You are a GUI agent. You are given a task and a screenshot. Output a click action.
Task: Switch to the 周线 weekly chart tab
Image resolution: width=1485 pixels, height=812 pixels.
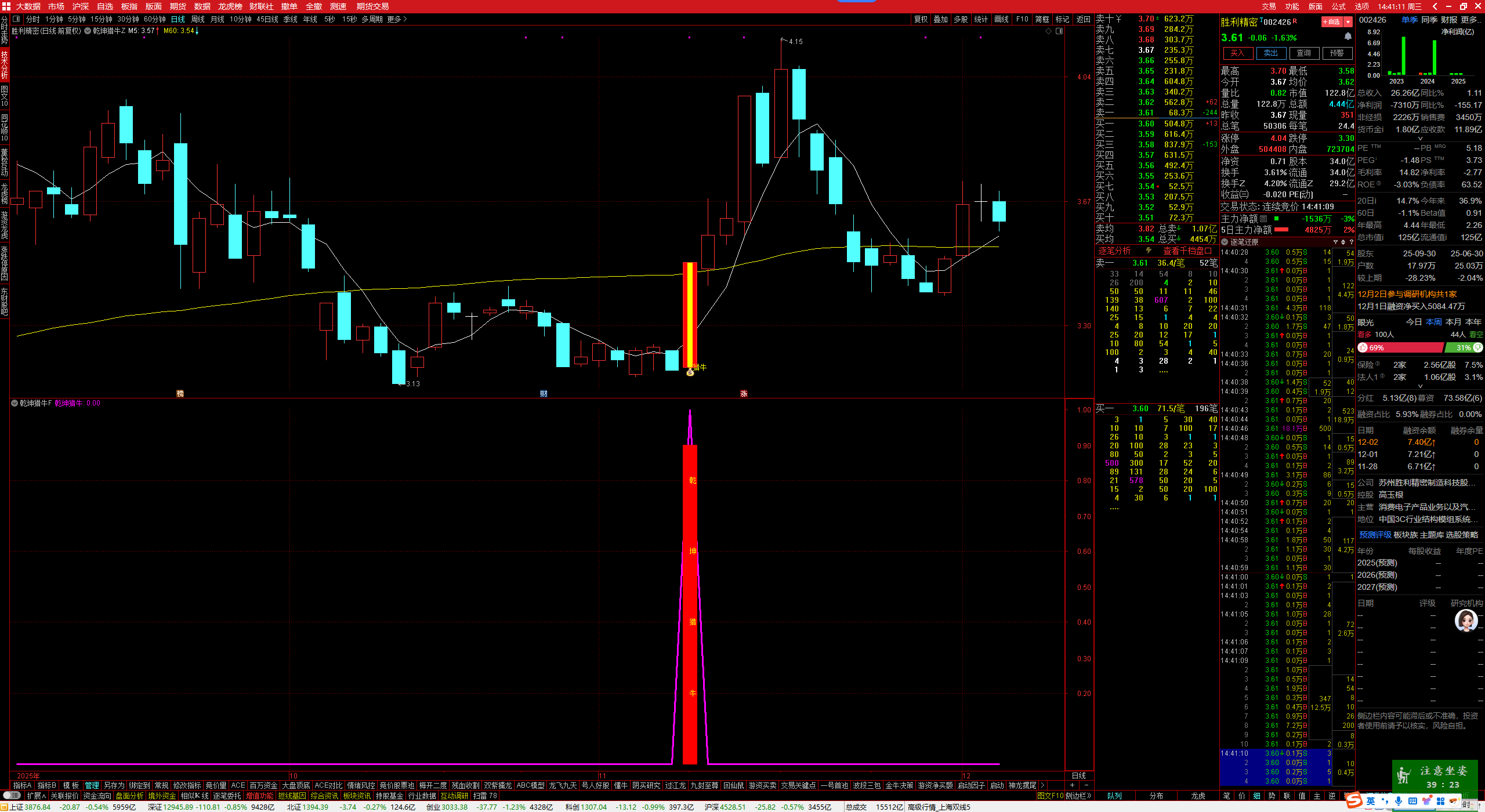(x=198, y=19)
